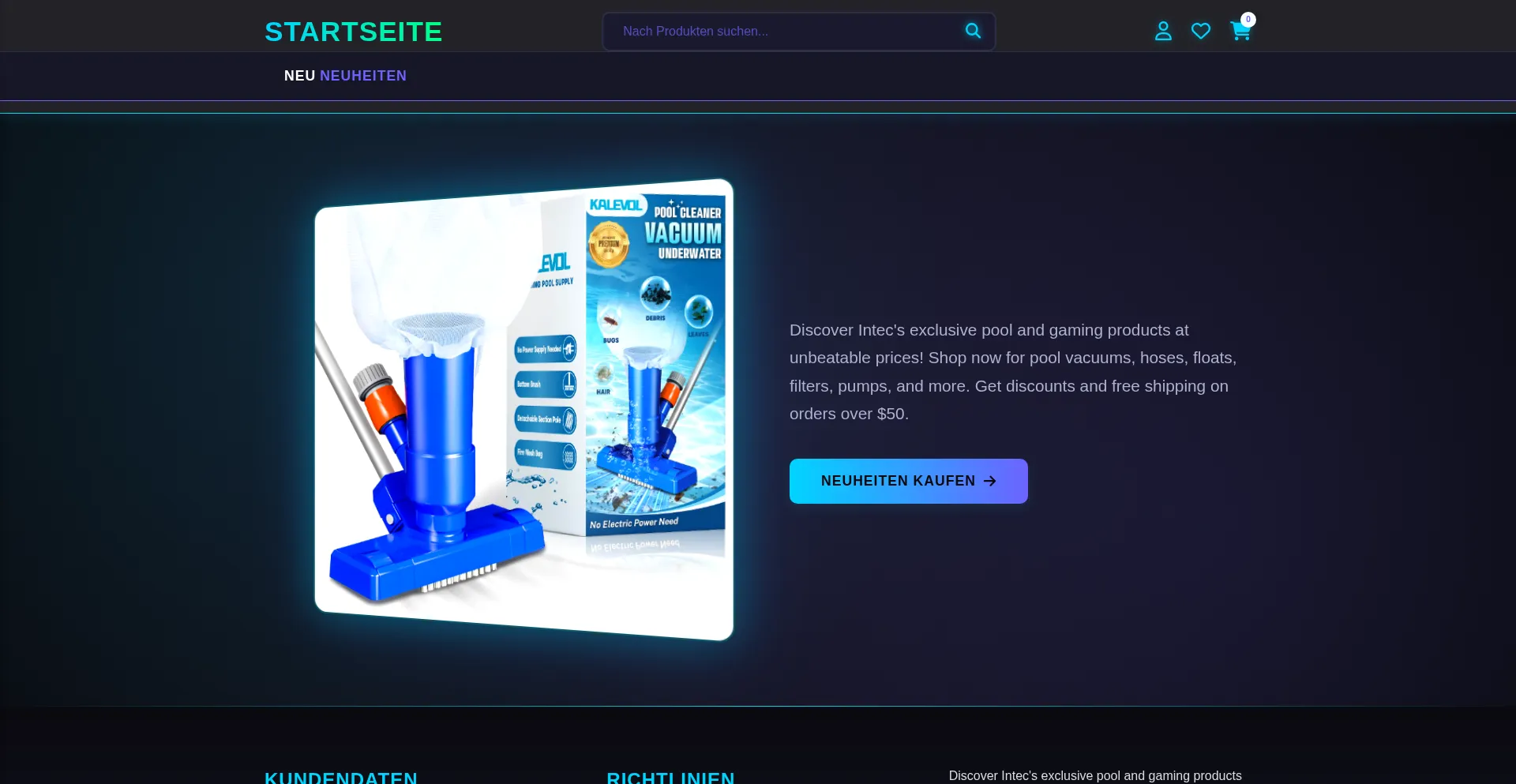The width and height of the screenshot is (1516, 784).
Task: Open the NEU NEUHEITEN menu item
Action: (345, 76)
